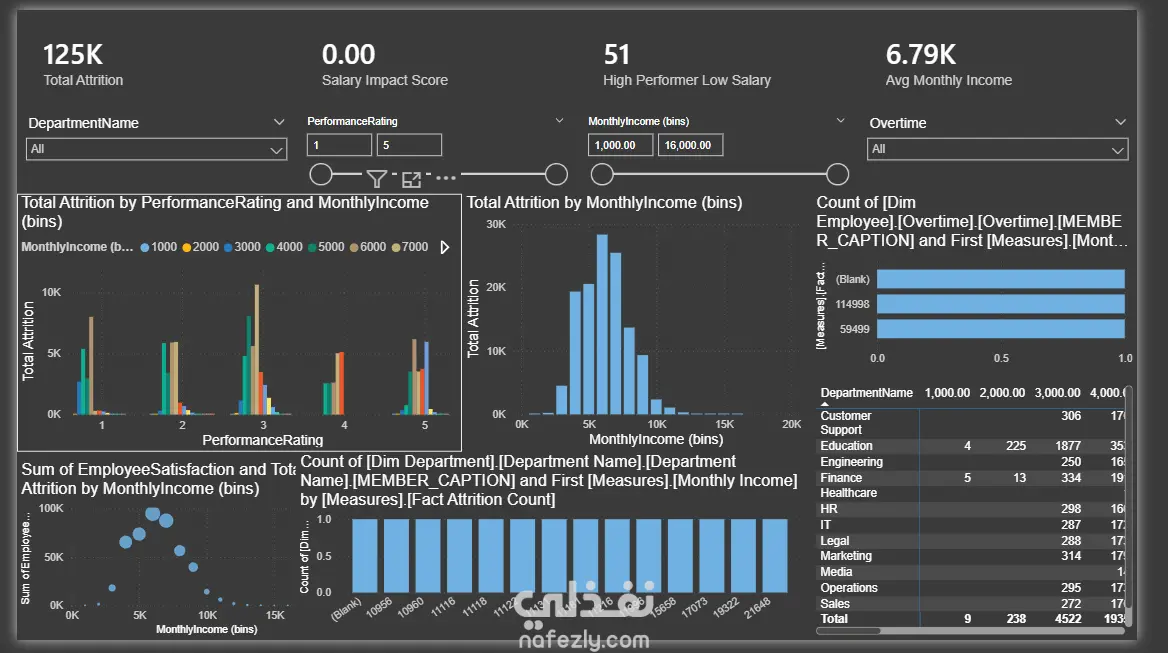
Task: Select the Marketing row in the table
Action: (x=971, y=555)
